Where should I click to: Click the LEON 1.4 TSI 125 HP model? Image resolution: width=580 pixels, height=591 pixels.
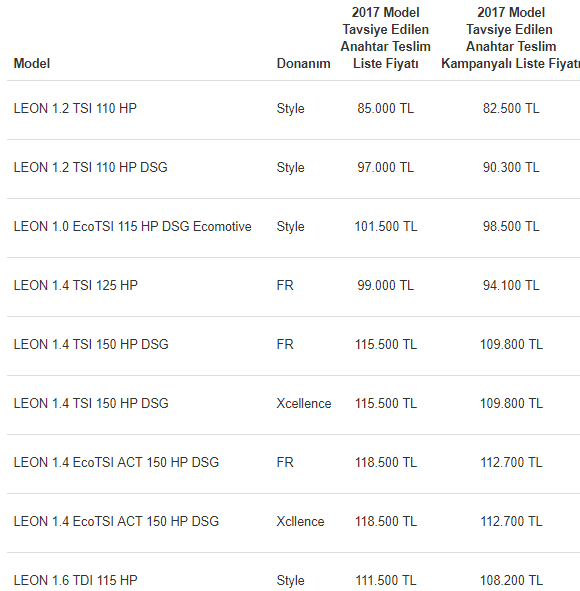click(75, 285)
